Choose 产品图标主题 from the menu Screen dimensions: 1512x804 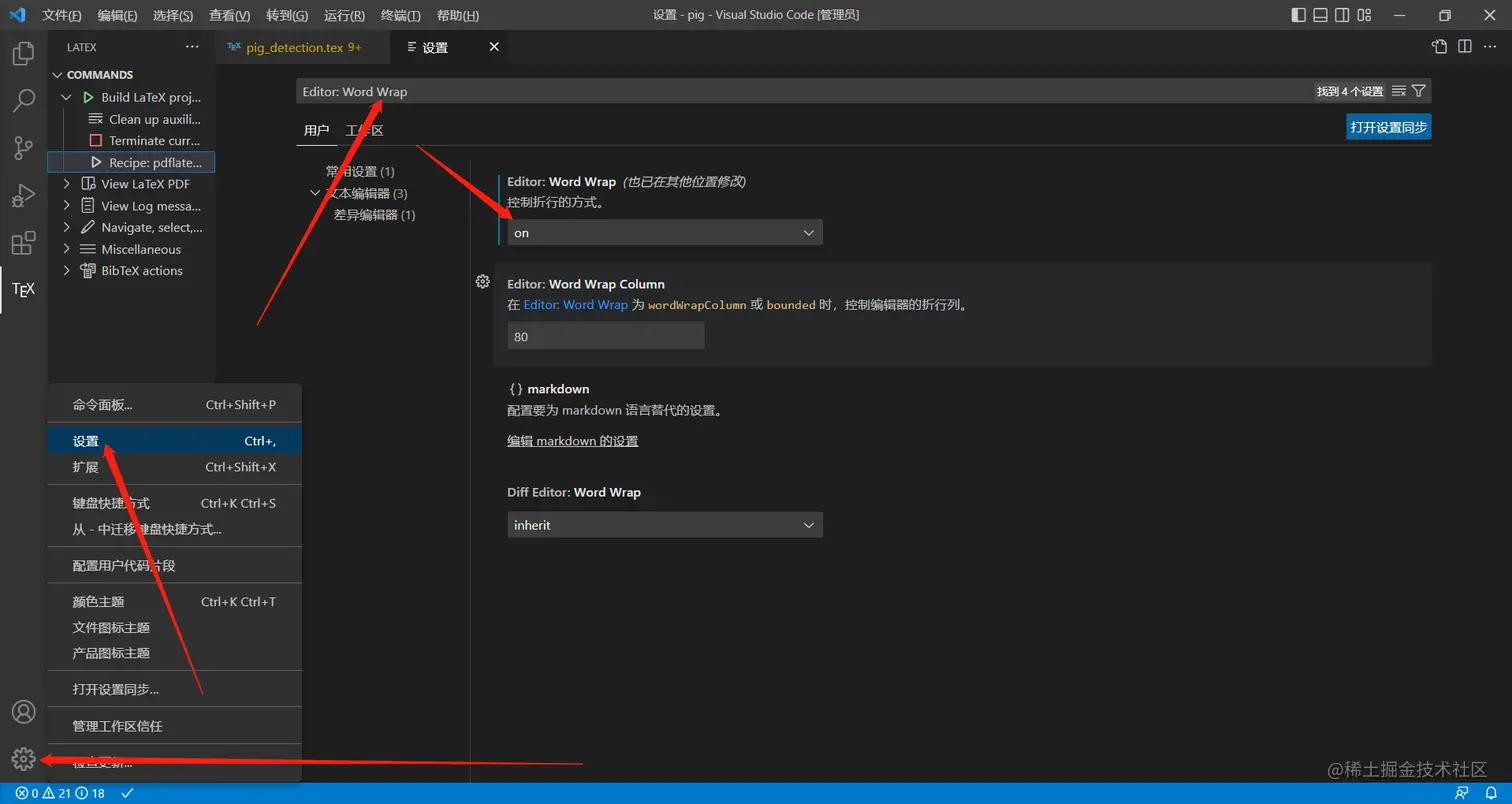click(x=174, y=653)
